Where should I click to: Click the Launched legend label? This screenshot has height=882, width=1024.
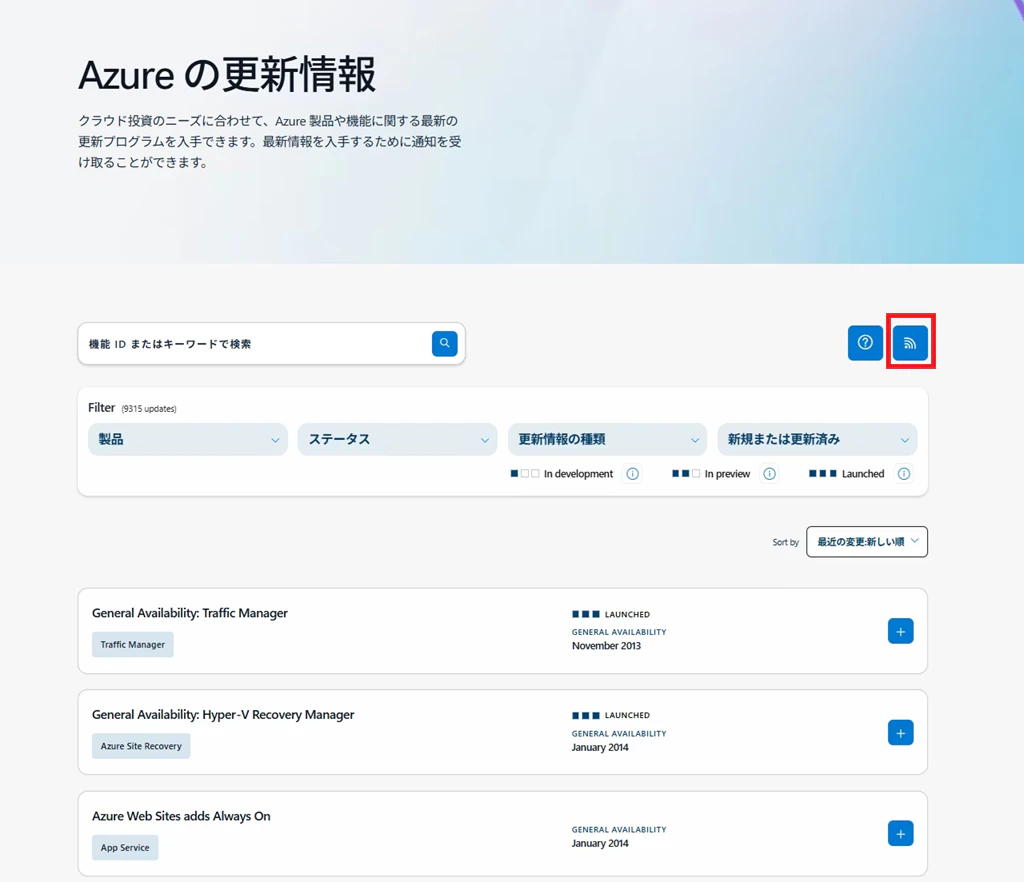point(863,474)
